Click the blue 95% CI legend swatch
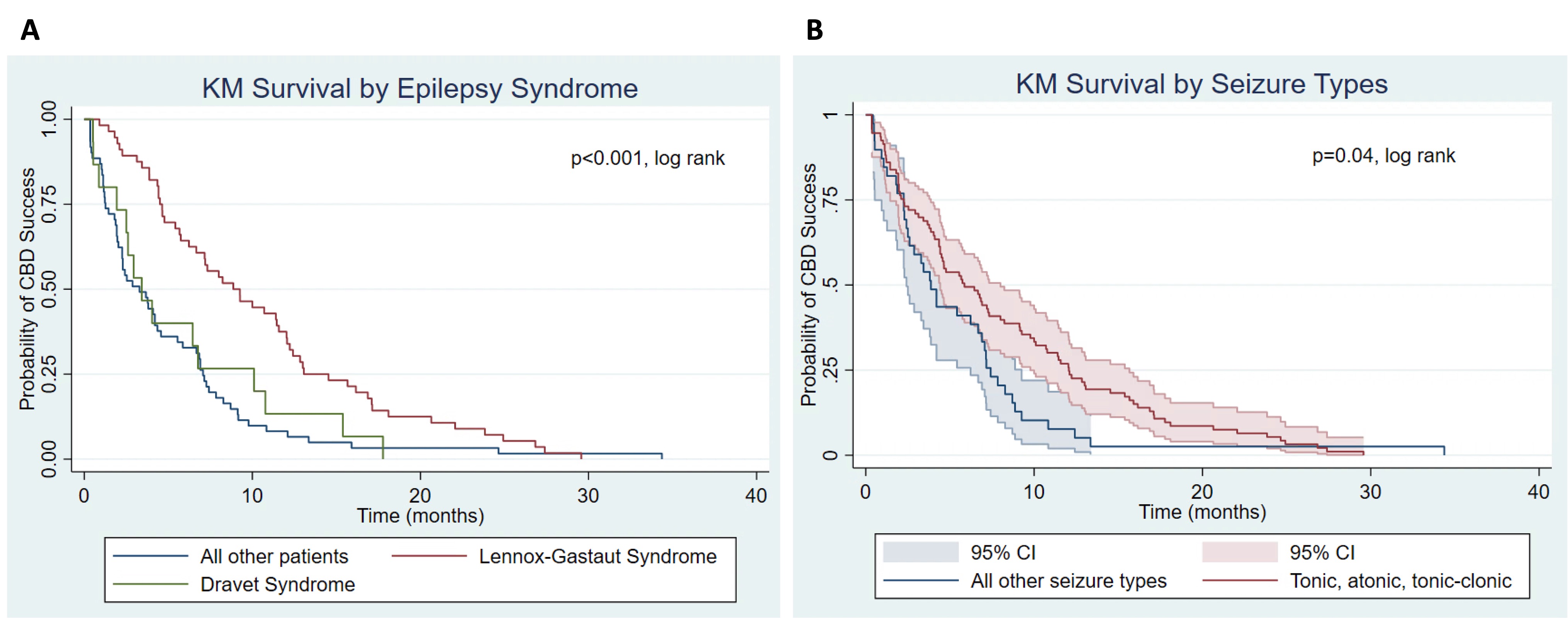The width and height of the screenshot is (1568, 618). (920, 552)
